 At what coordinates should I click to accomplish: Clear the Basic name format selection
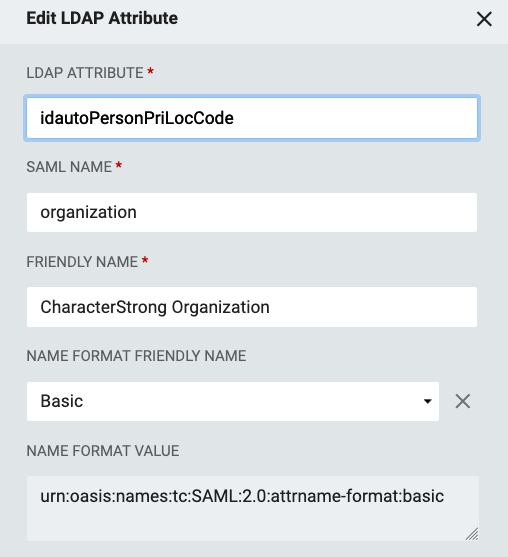coord(463,401)
